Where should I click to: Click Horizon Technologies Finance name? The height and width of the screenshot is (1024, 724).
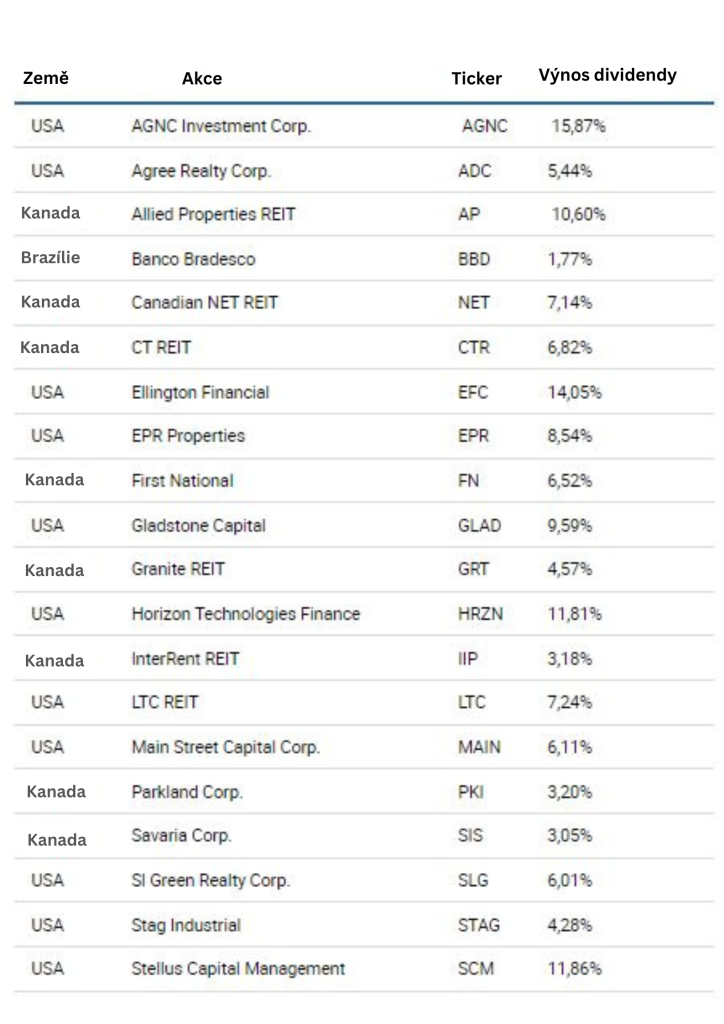coord(245,614)
